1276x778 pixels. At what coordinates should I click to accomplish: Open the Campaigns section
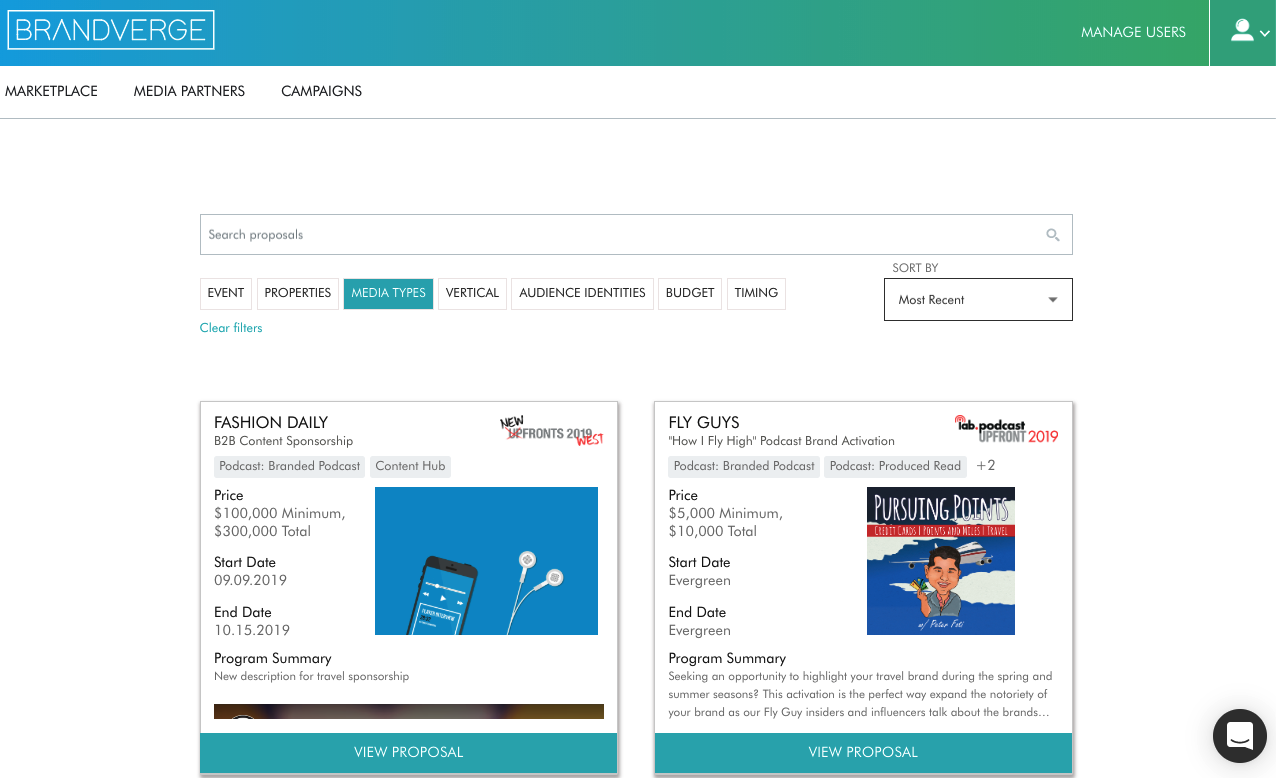click(321, 91)
